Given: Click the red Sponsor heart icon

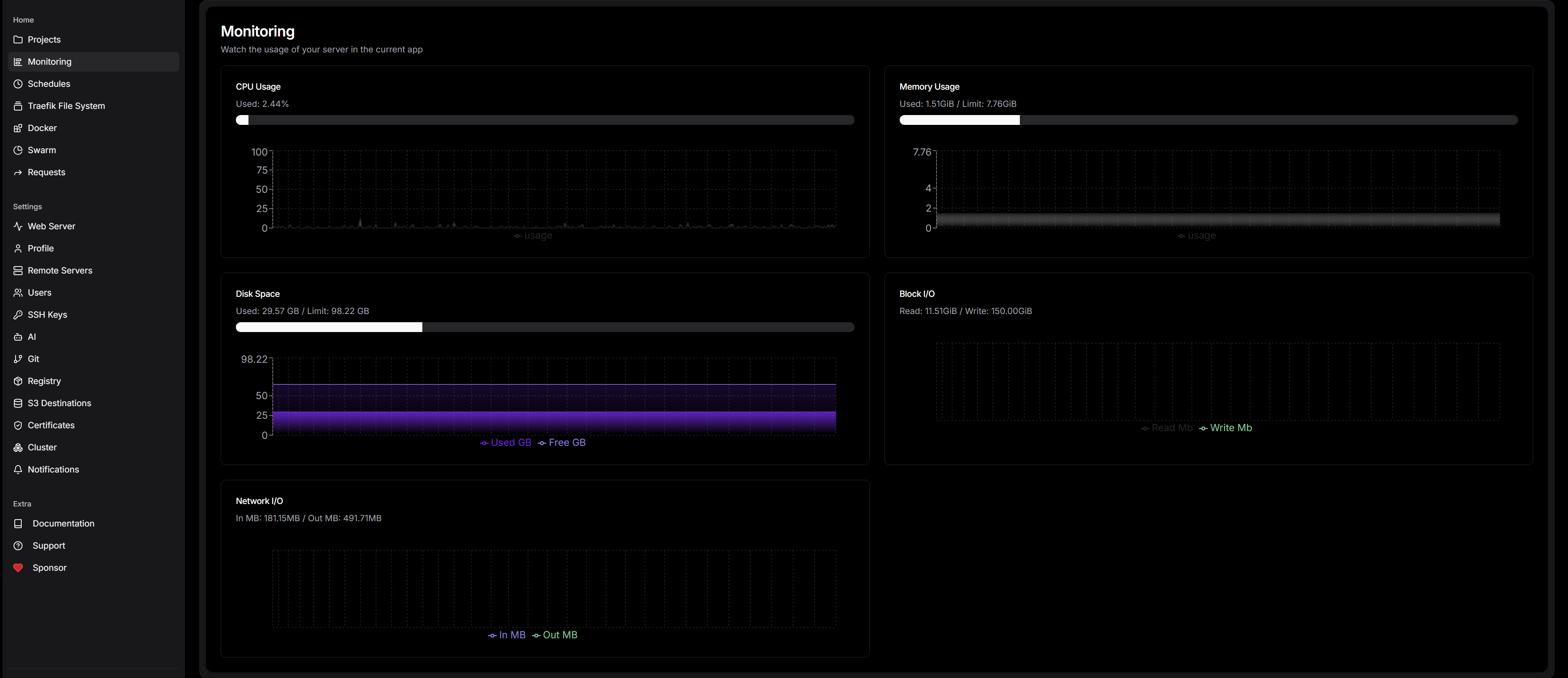Looking at the screenshot, I should [x=18, y=568].
